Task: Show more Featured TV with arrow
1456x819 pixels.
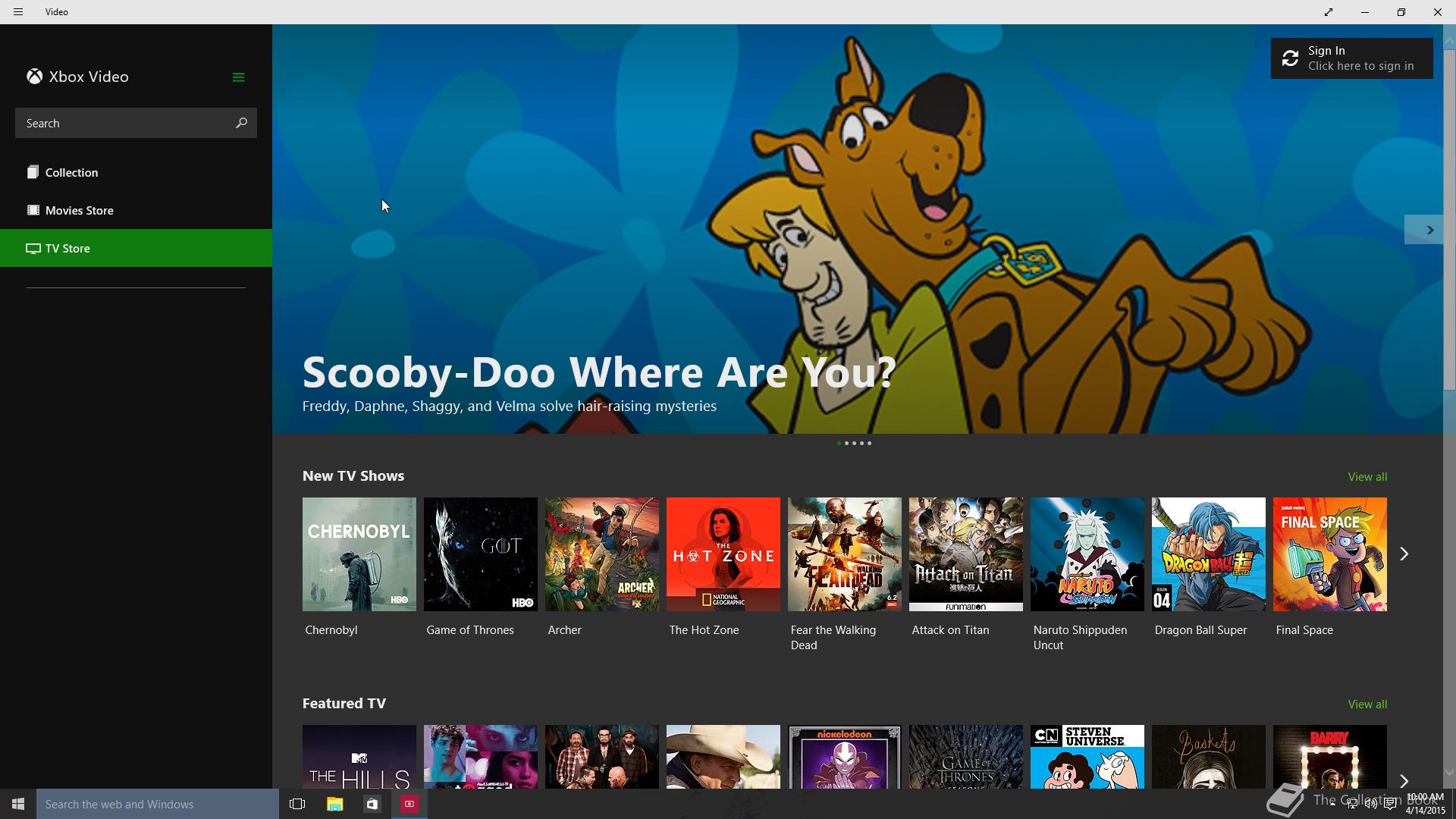Action: coord(1404,780)
